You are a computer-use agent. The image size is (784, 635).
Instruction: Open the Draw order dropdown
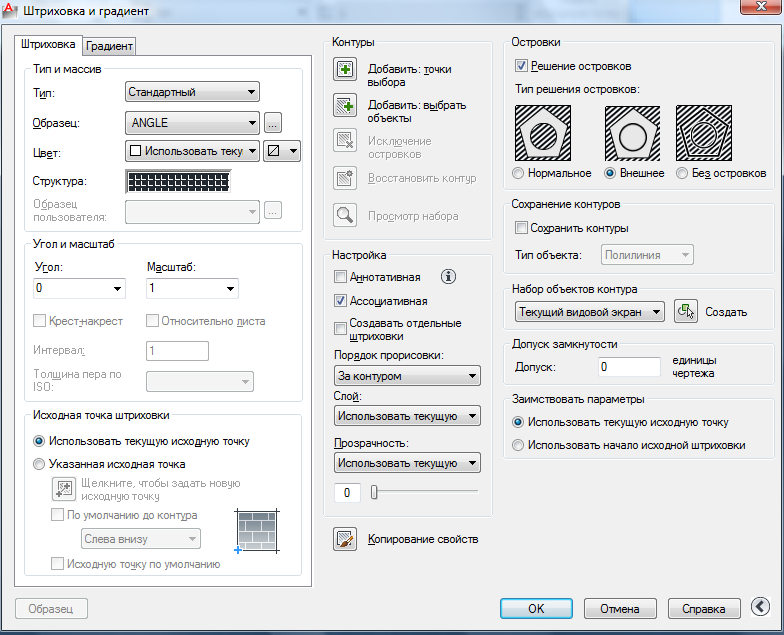(x=407, y=376)
